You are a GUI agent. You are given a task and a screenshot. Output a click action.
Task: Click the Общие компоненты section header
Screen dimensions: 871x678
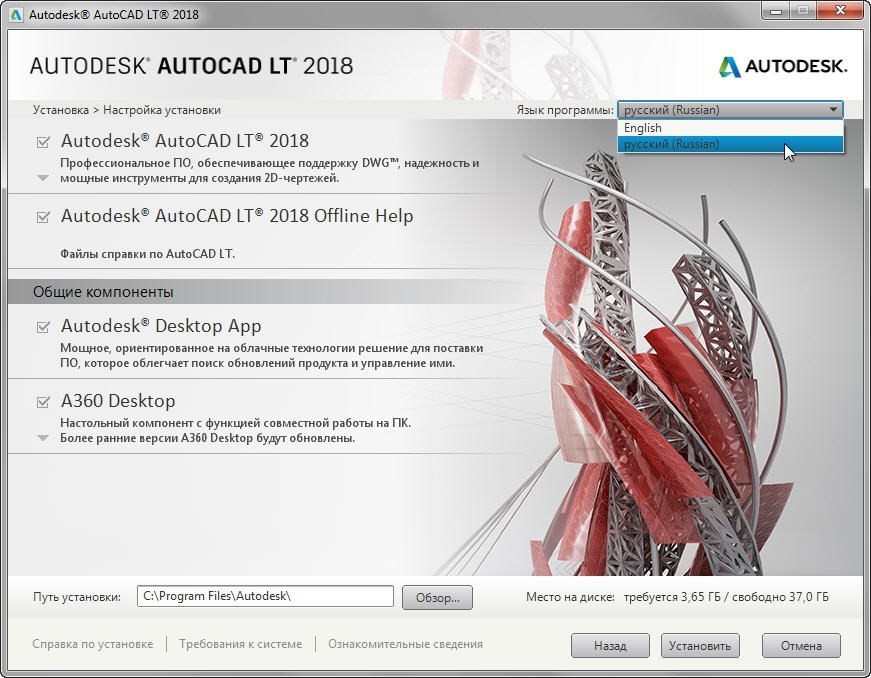click(x=103, y=292)
